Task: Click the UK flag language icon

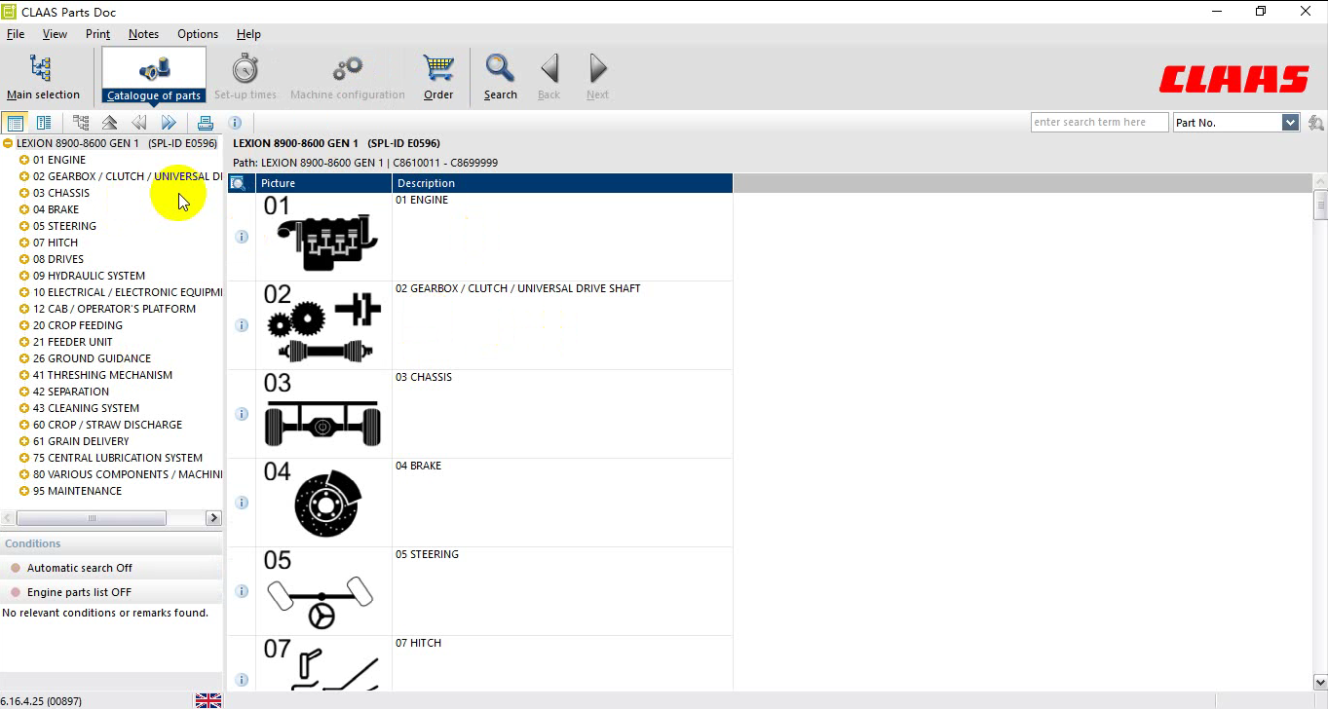Action: tap(208, 701)
